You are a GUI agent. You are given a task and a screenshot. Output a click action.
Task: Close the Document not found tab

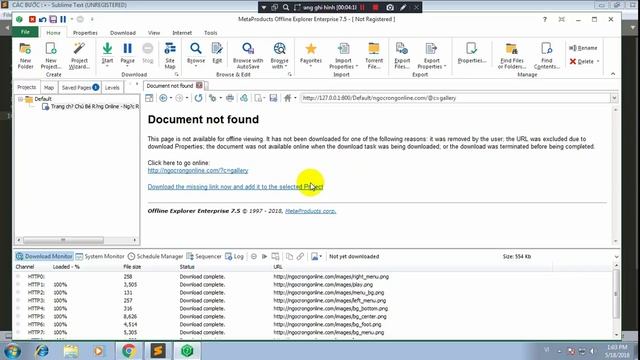tap(199, 85)
